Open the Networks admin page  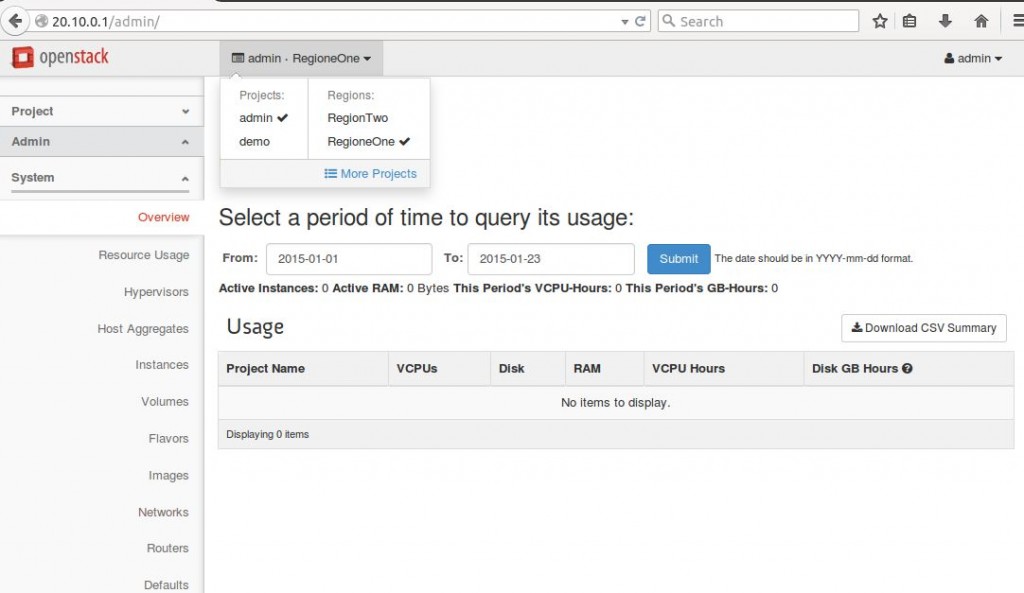pos(162,512)
